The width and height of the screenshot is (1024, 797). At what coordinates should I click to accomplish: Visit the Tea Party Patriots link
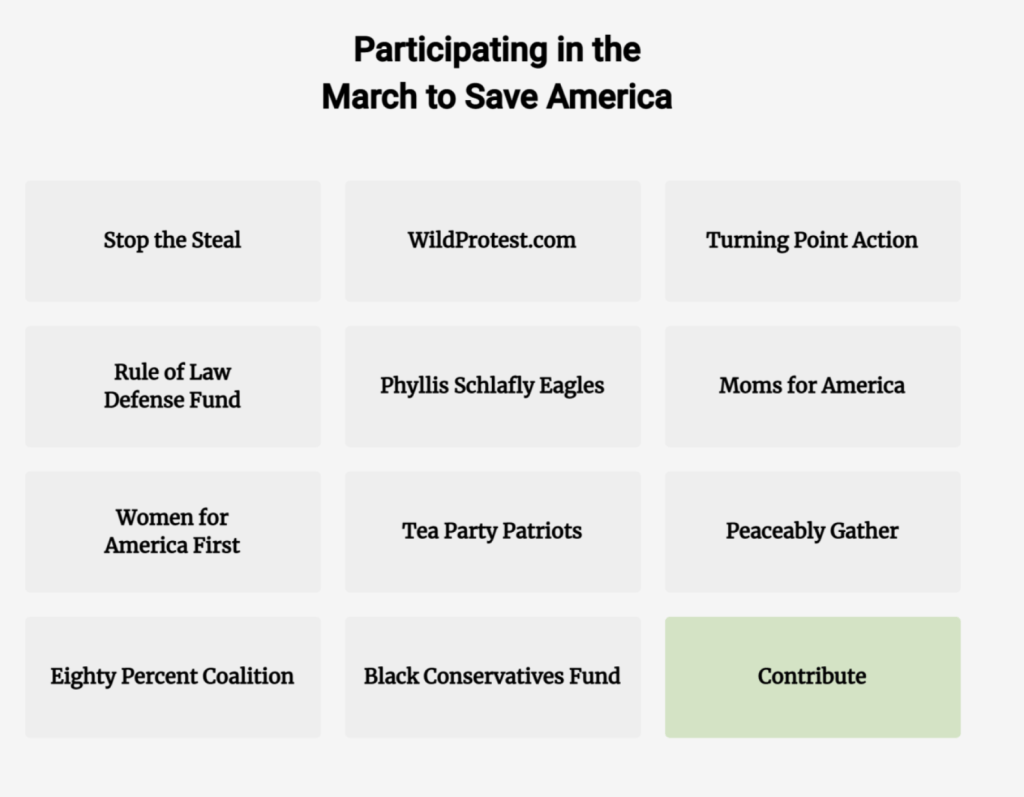click(x=492, y=531)
